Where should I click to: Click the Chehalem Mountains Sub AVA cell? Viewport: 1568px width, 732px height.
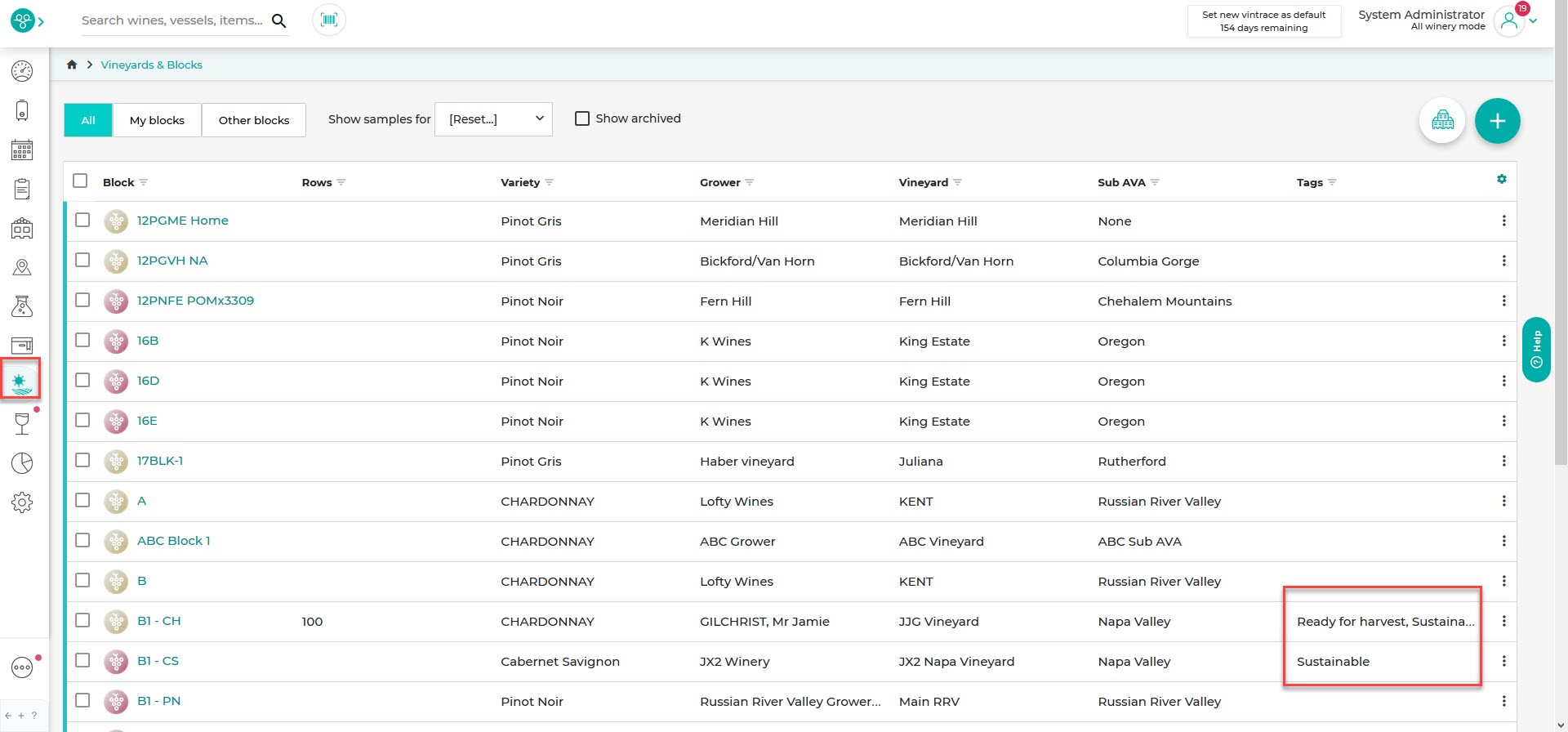1165,301
